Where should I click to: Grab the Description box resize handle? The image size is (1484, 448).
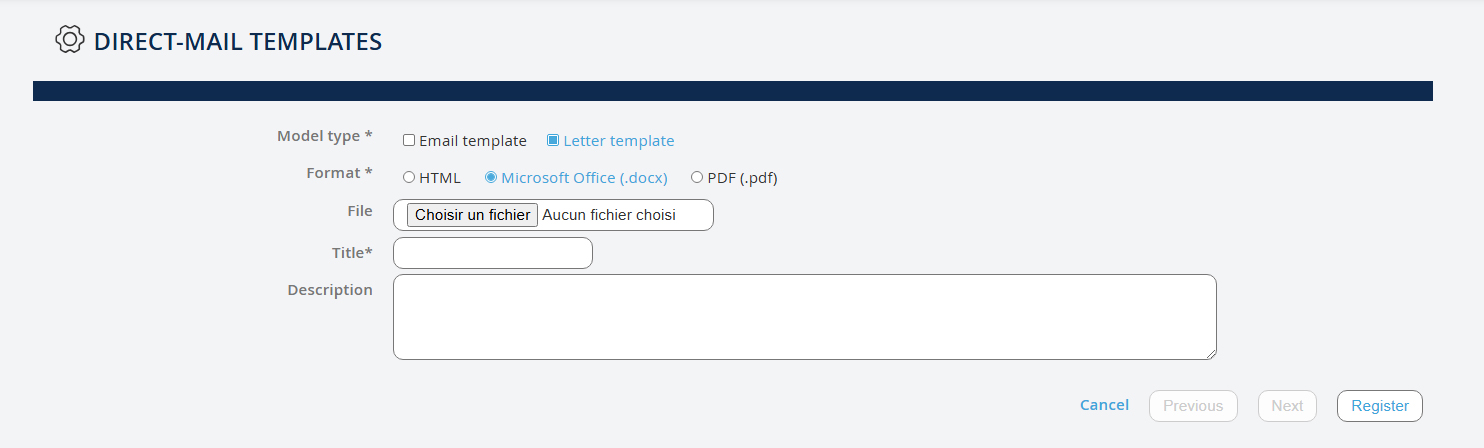1211,354
